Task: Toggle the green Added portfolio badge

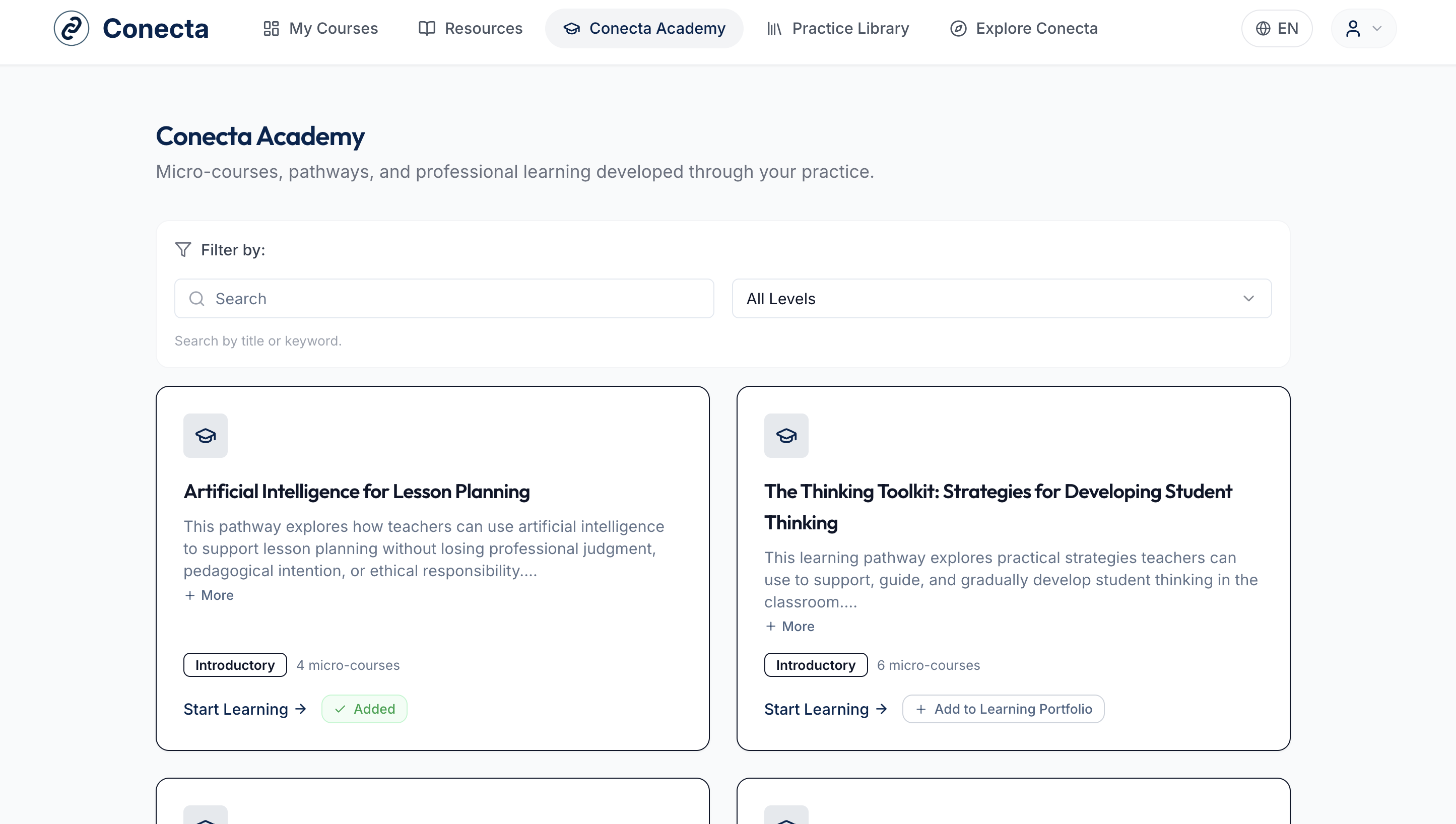Action: pos(364,709)
